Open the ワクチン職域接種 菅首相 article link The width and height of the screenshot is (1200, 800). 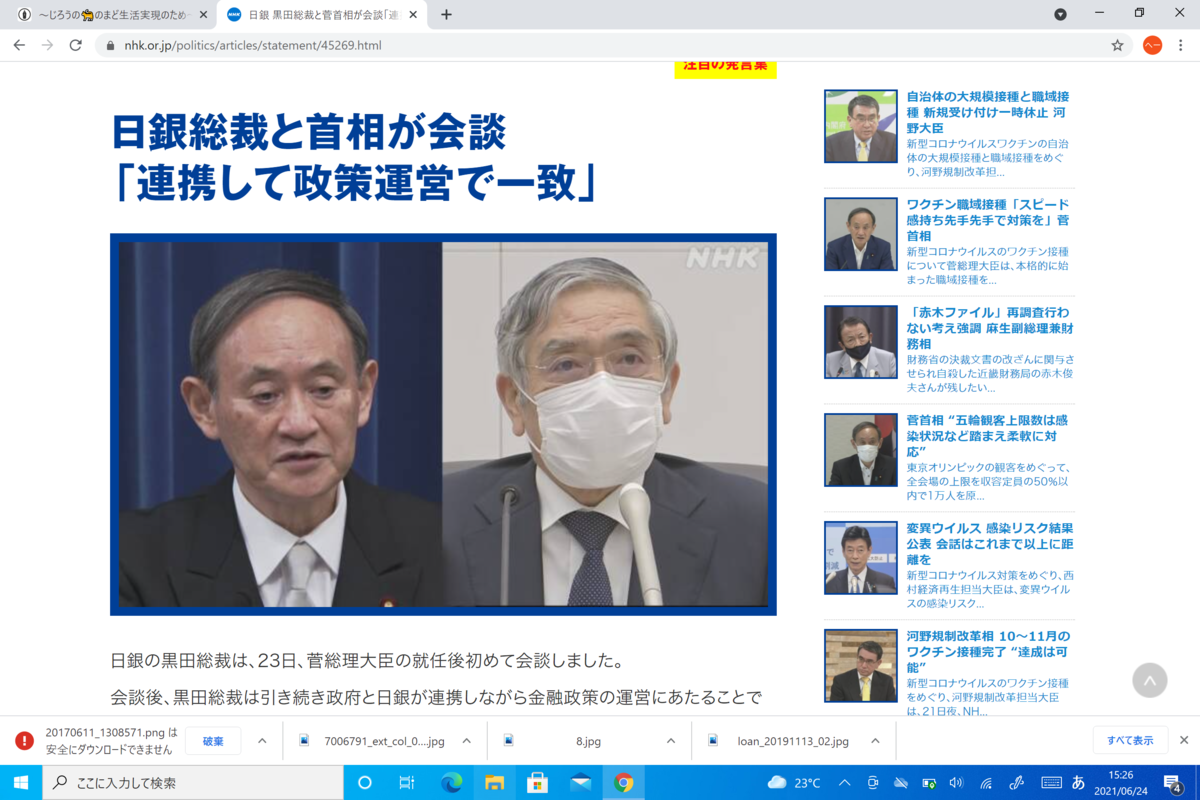coord(988,219)
